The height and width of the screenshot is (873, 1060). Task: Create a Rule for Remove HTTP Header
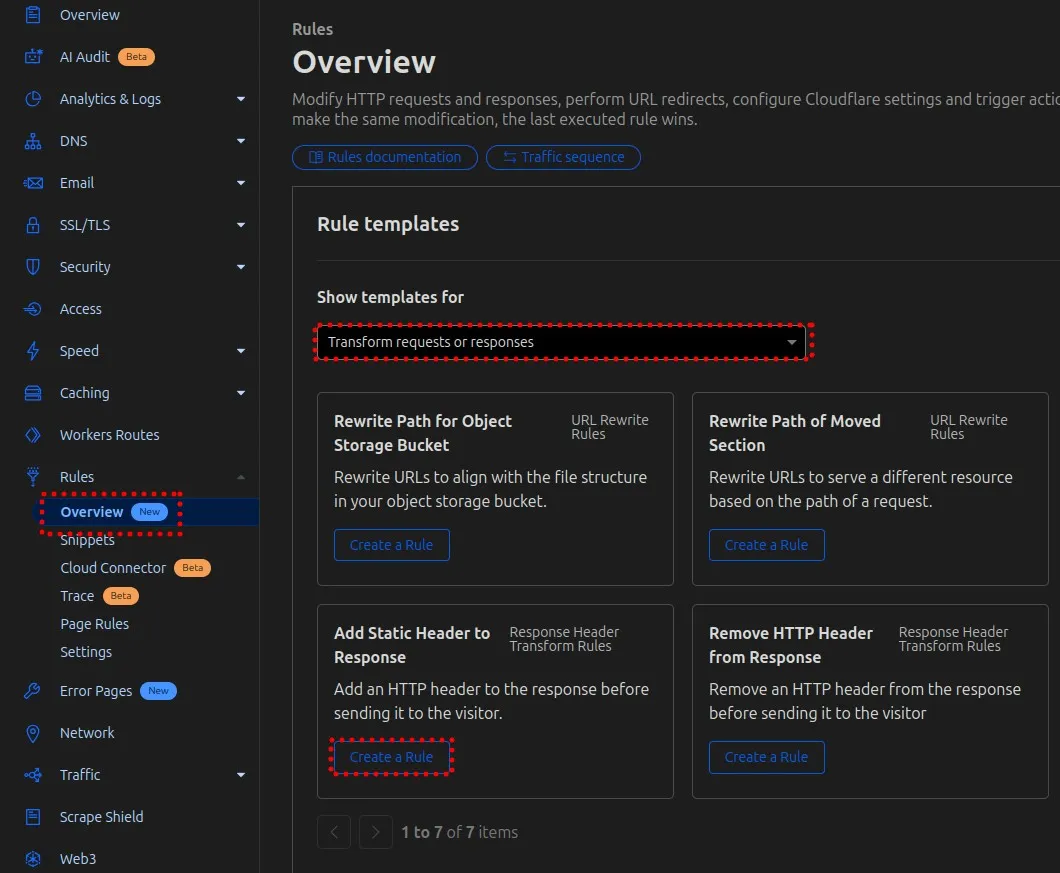(x=767, y=757)
